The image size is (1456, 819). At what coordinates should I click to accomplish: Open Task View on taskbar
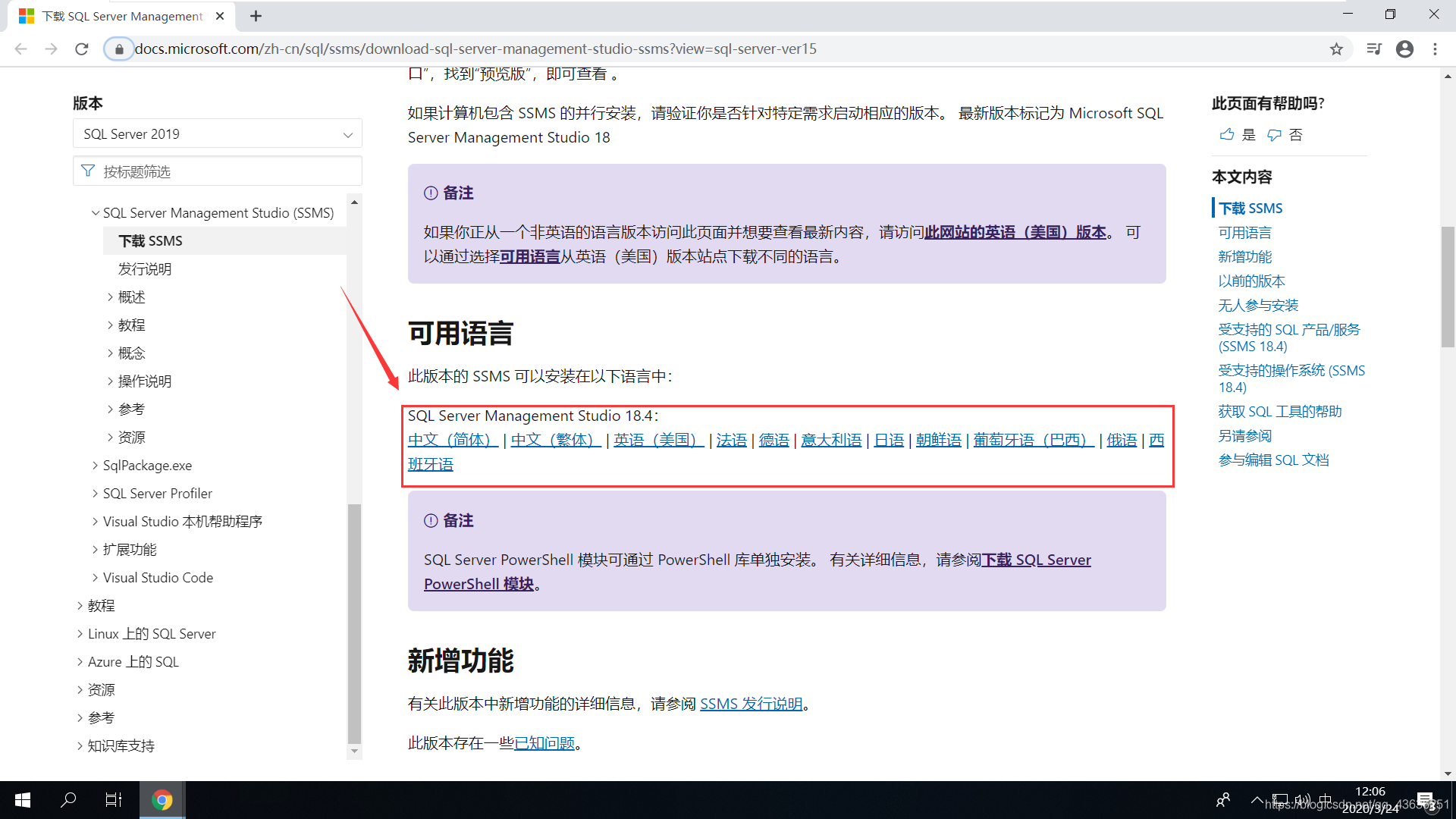pos(114,800)
